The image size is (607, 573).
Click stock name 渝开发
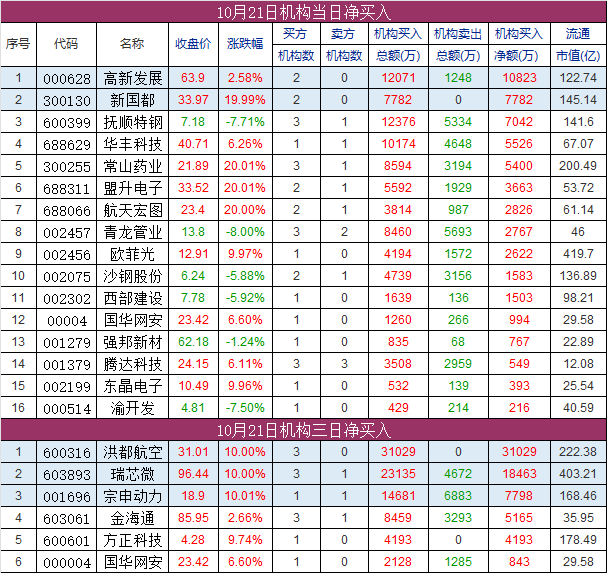pos(132,409)
